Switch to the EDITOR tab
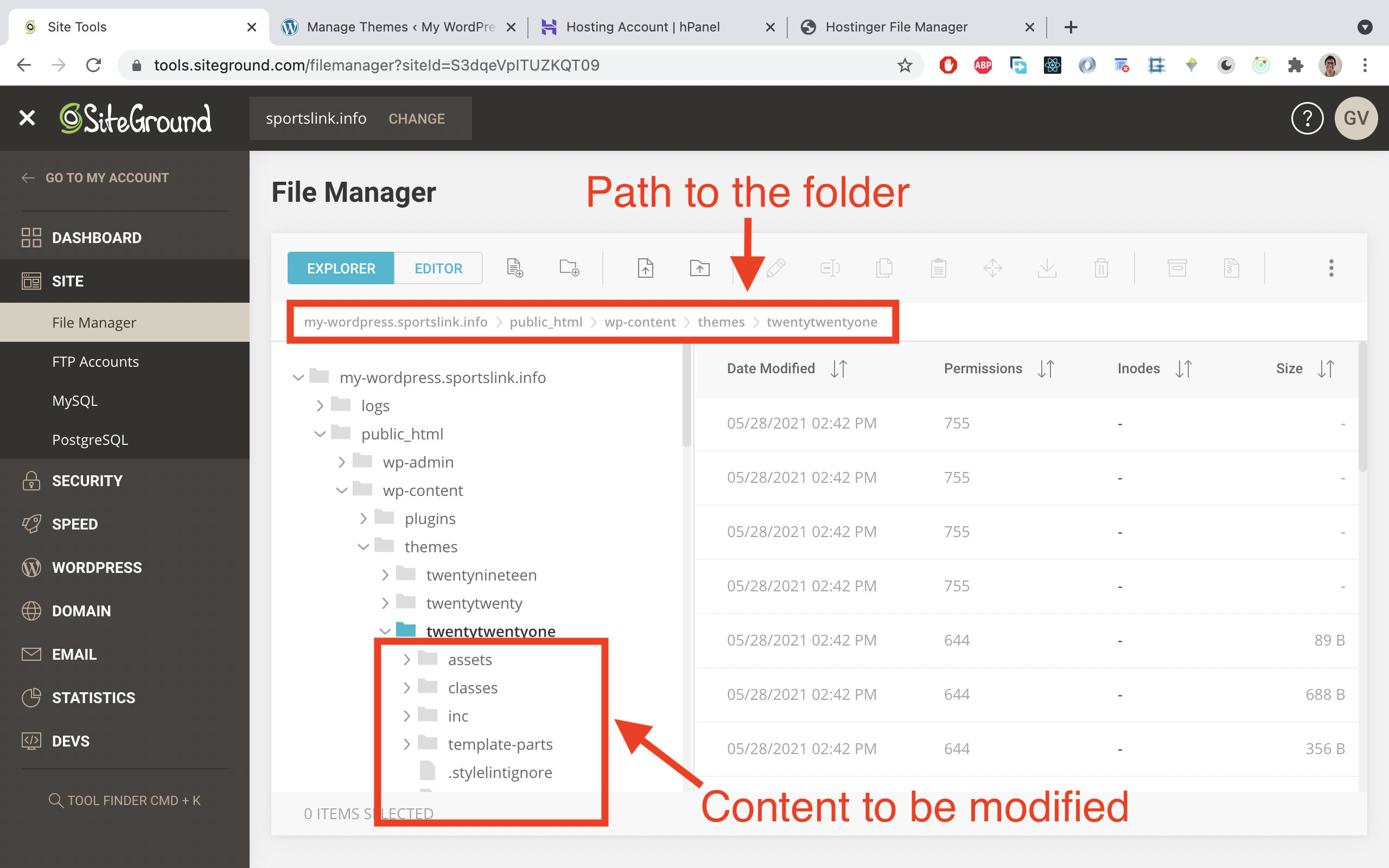Viewport: 1389px width, 868px height. tap(438, 267)
